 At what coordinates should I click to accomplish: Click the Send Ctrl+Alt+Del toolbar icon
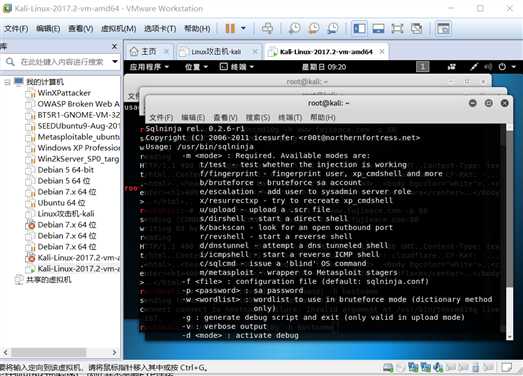coord(267,28)
